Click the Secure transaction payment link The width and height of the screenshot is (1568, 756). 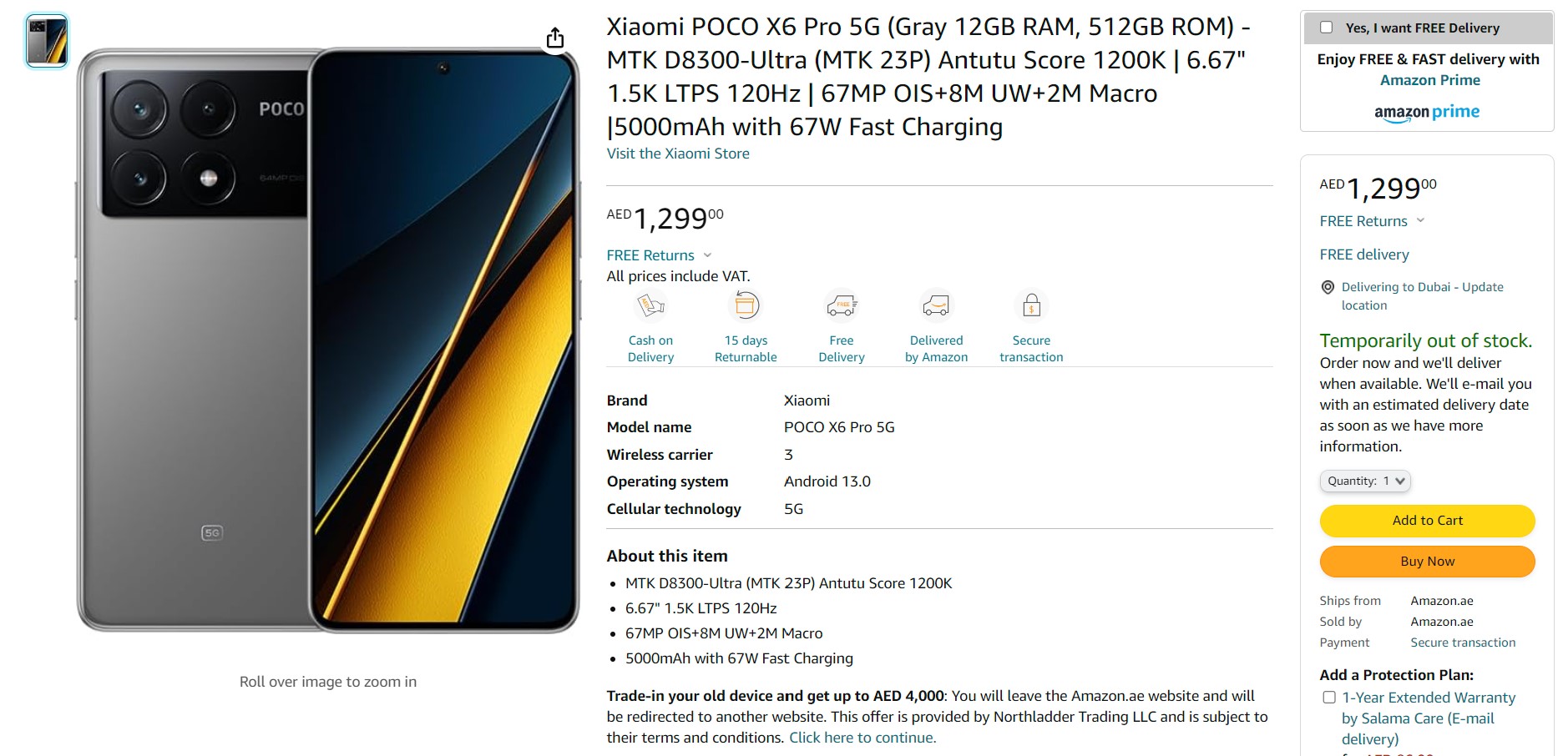[x=1463, y=643]
